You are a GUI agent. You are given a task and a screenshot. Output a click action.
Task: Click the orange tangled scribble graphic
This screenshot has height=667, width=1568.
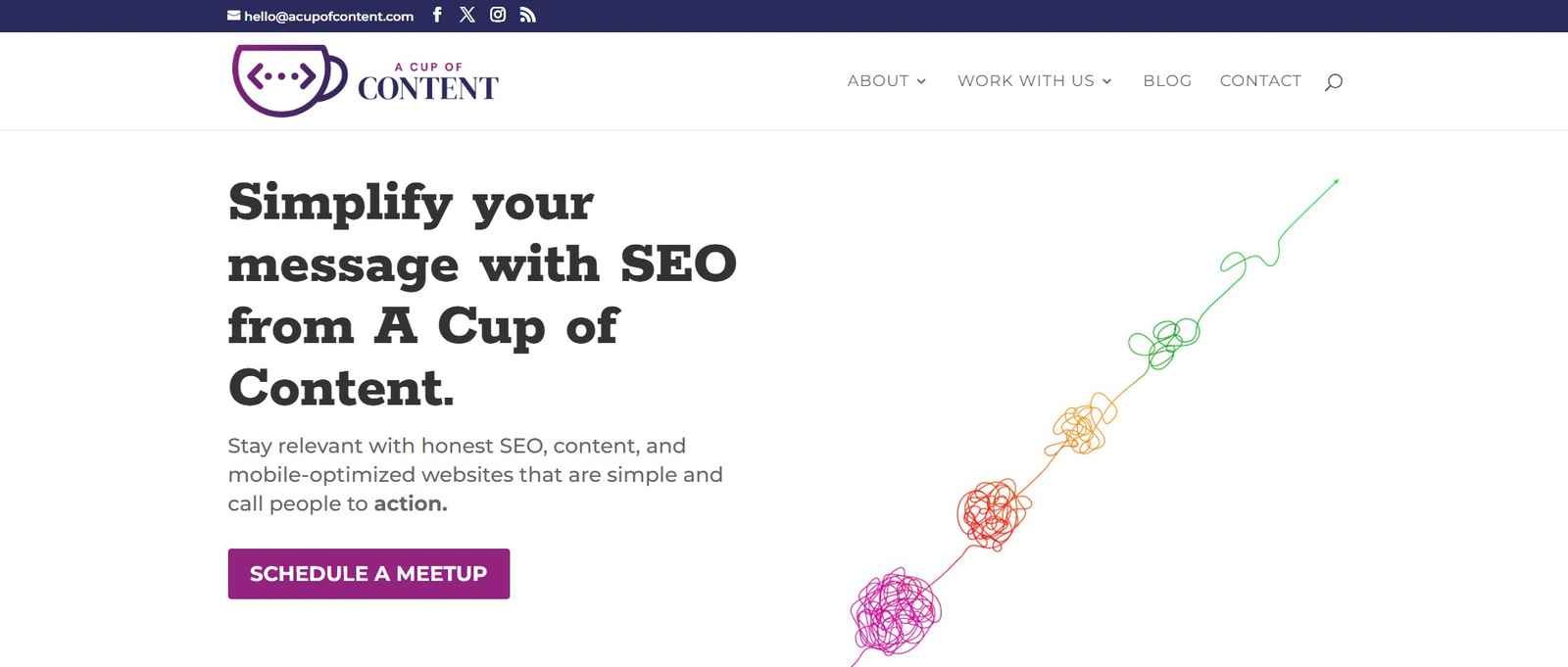coord(1083,426)
